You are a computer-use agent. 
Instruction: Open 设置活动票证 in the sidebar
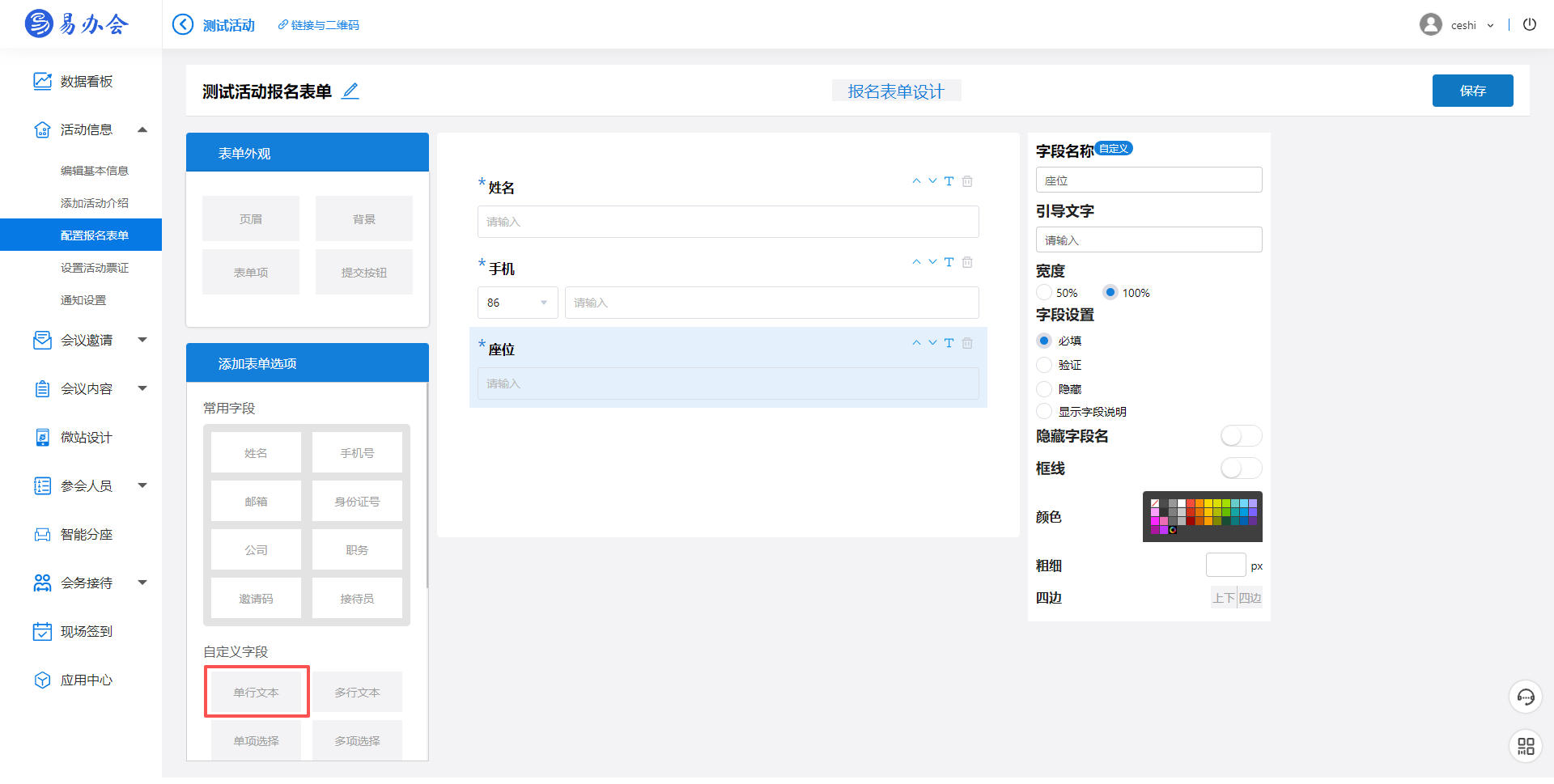click(x=95, y=268)
